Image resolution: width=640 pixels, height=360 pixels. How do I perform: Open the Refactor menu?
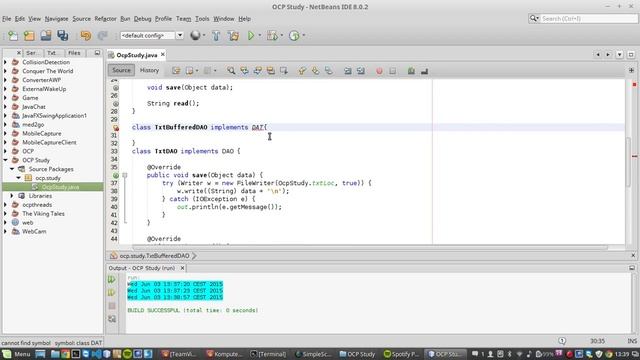coord(105,19)
